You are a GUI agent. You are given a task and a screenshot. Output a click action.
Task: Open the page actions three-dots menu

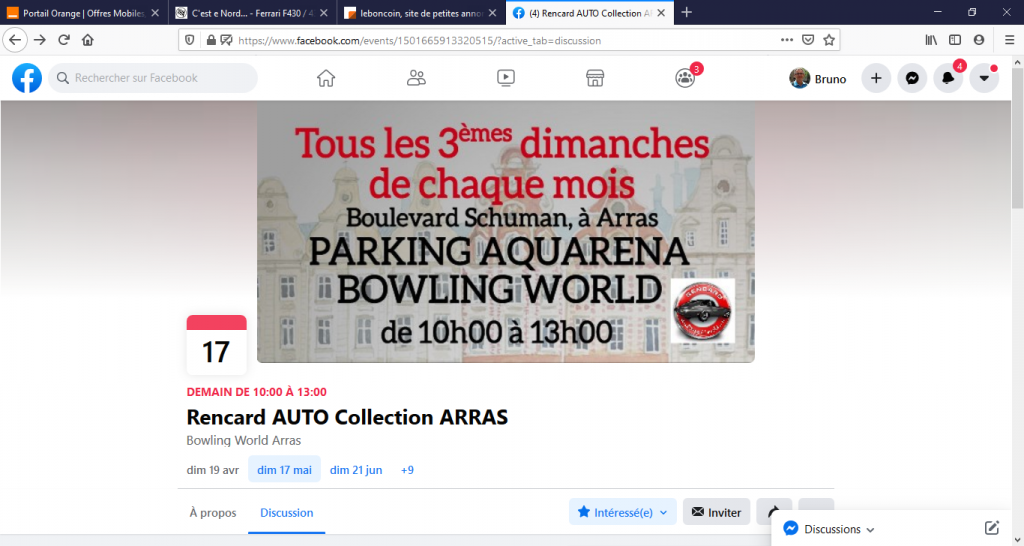click(787, 40)
